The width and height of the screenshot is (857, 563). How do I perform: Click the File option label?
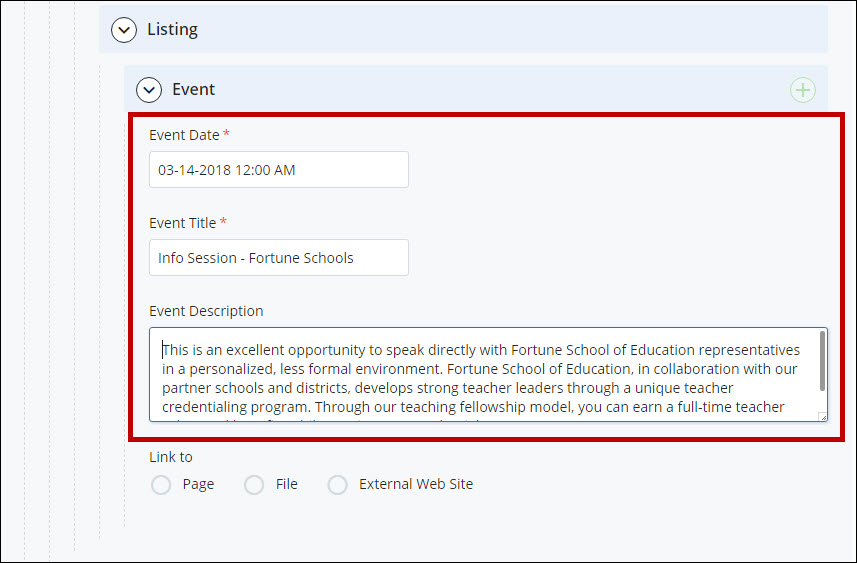tap(286, 484)
